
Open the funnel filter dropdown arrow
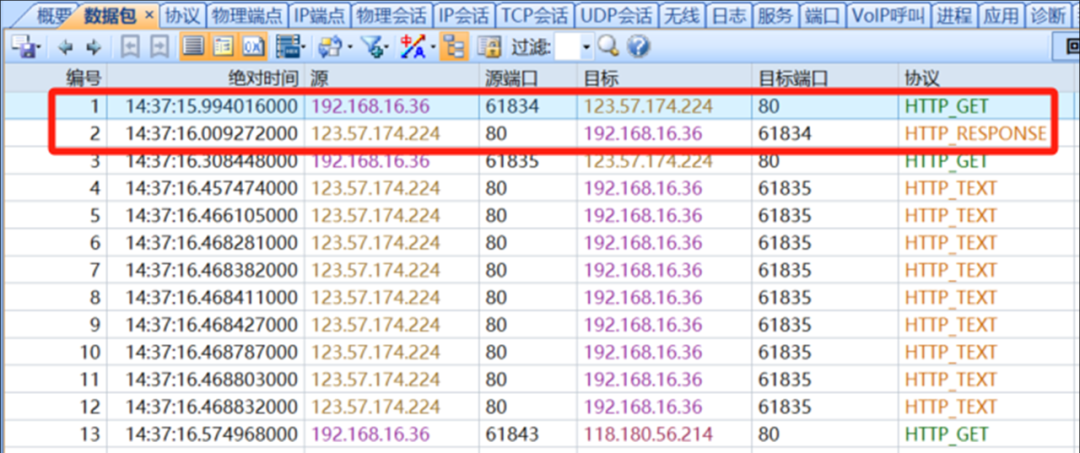(x=387, y=47)
